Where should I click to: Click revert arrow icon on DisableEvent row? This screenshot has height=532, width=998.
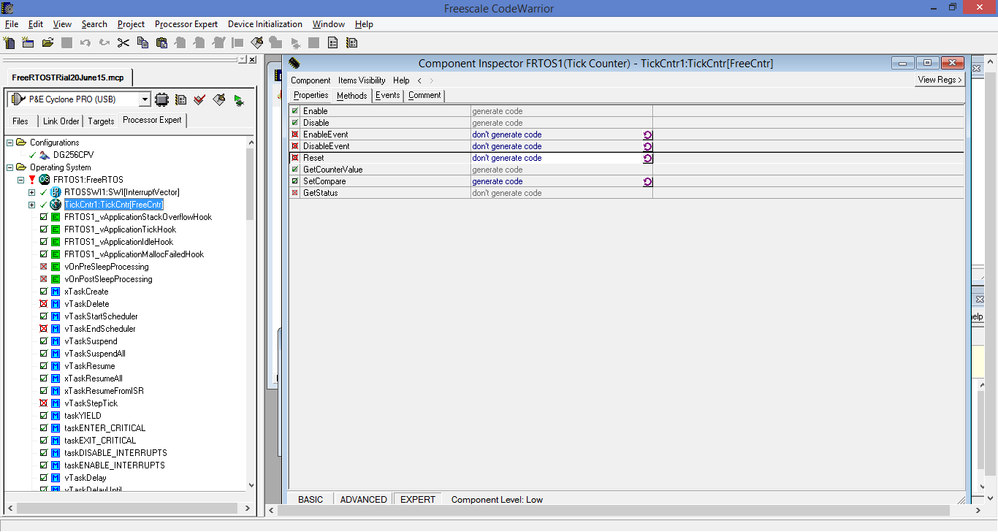pyautogui.click(x=647, y=146)
